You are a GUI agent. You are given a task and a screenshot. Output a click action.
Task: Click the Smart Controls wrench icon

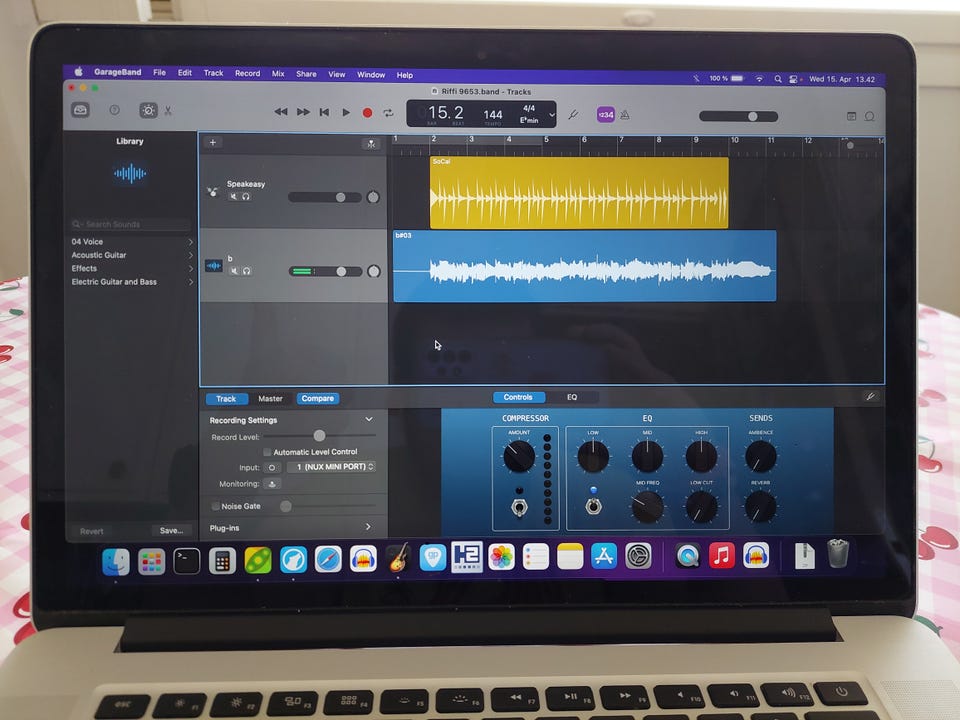[x=870, y=396]
